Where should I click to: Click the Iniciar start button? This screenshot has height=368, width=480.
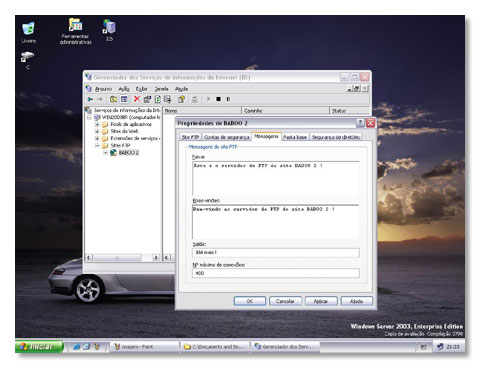coord(39,347)
